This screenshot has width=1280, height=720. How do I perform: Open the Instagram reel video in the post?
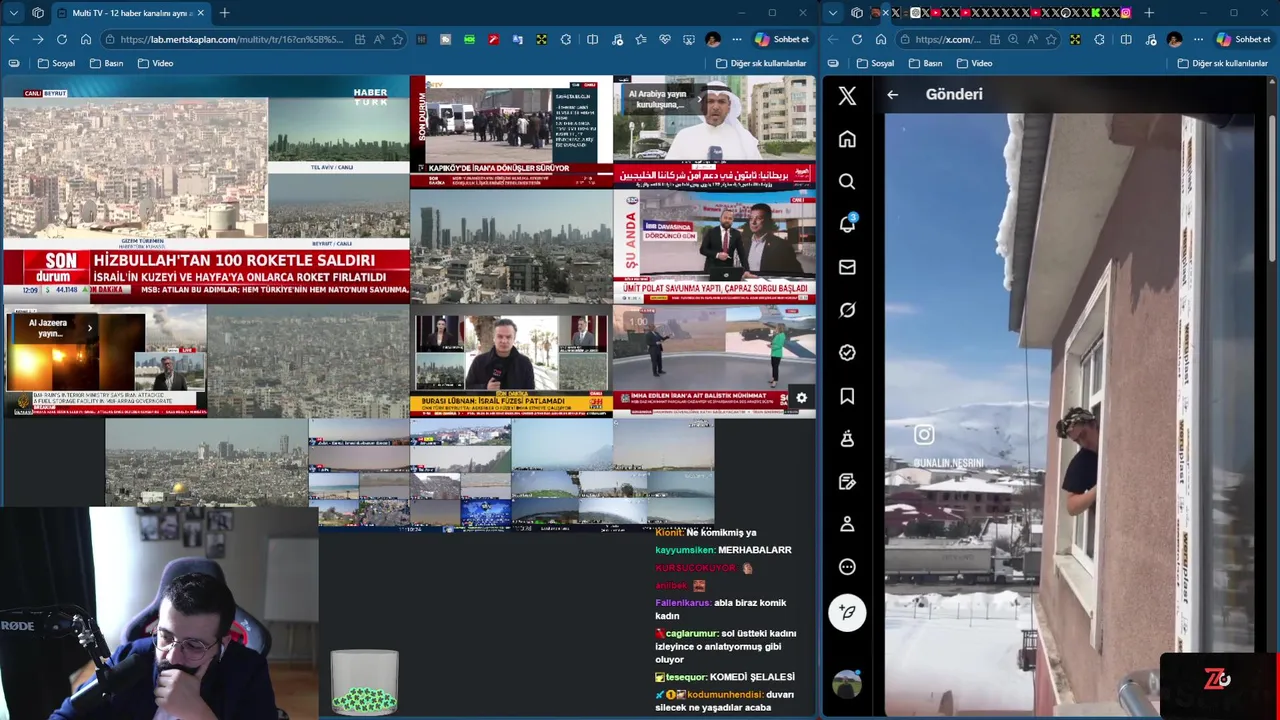pos(1070,415)
